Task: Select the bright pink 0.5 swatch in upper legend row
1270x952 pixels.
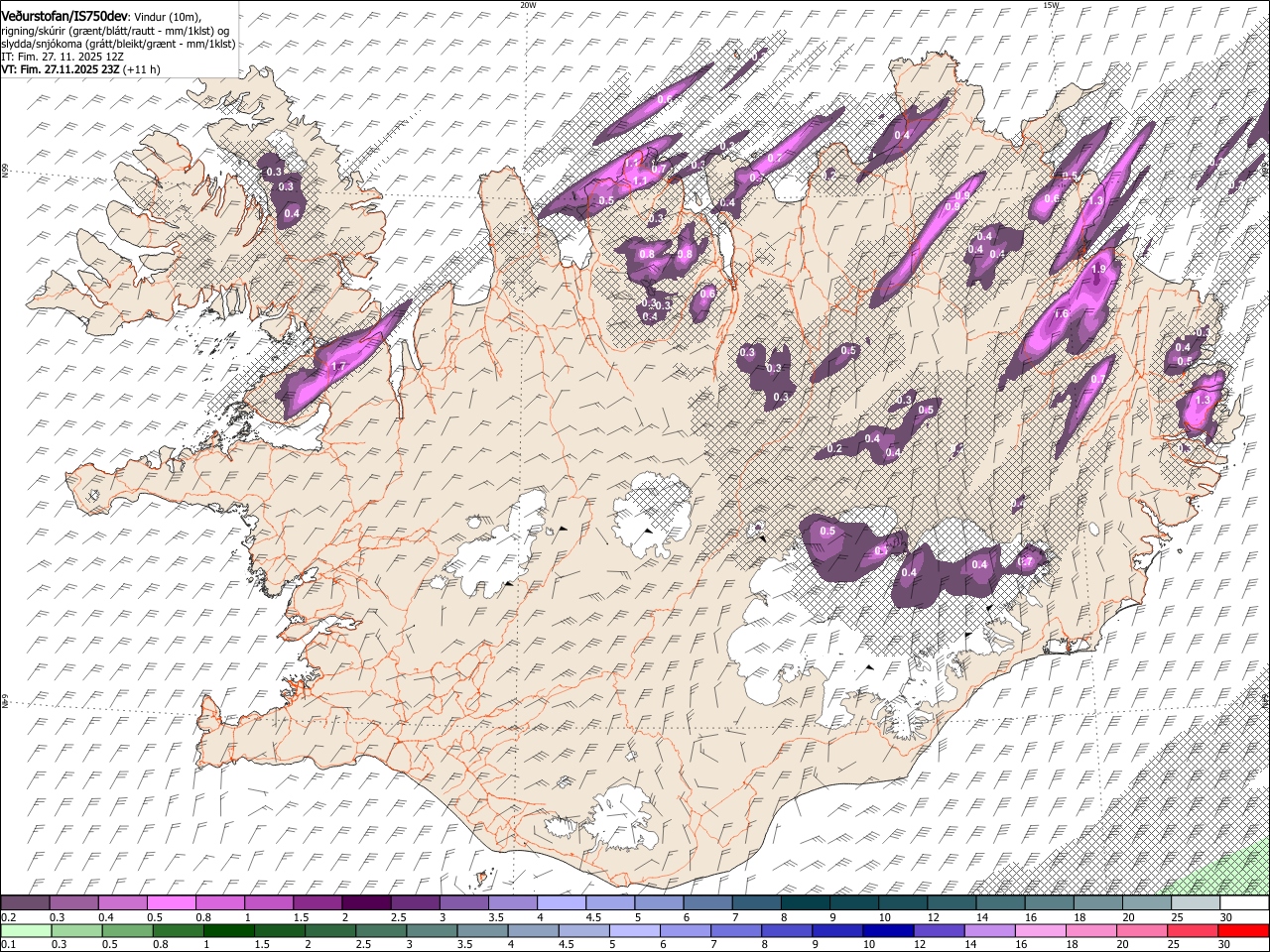Action: 172,903
